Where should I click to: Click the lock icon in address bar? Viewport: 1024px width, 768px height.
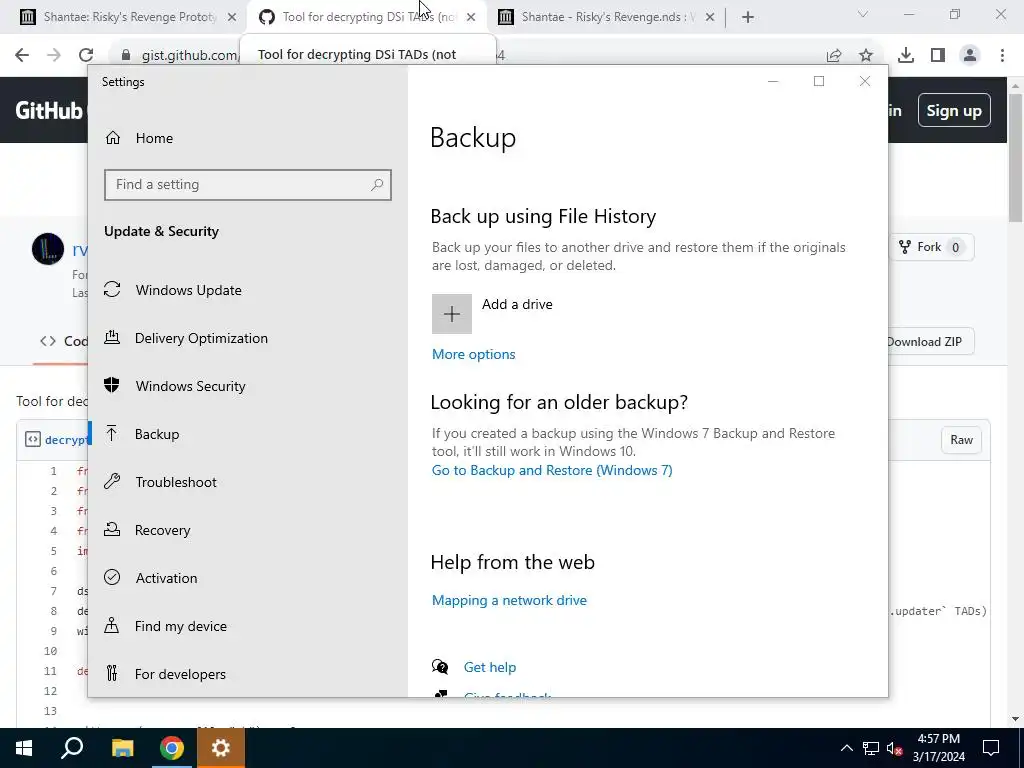pos(126,56)
